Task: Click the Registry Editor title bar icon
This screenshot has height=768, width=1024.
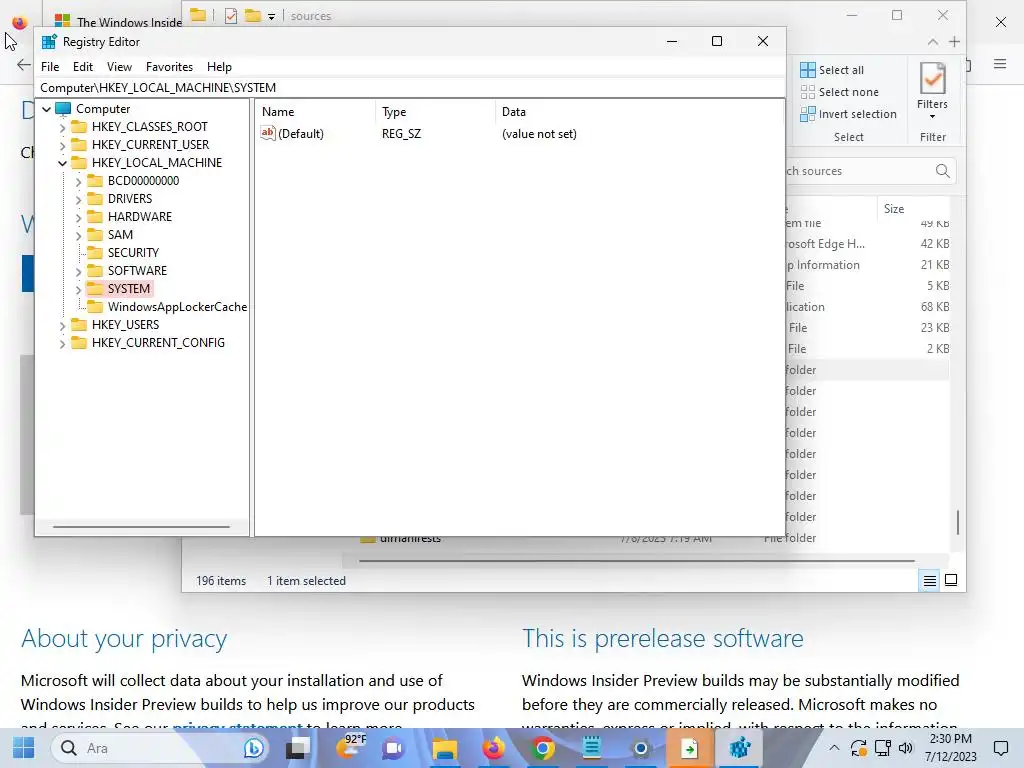Action: [x=49, y=42]
